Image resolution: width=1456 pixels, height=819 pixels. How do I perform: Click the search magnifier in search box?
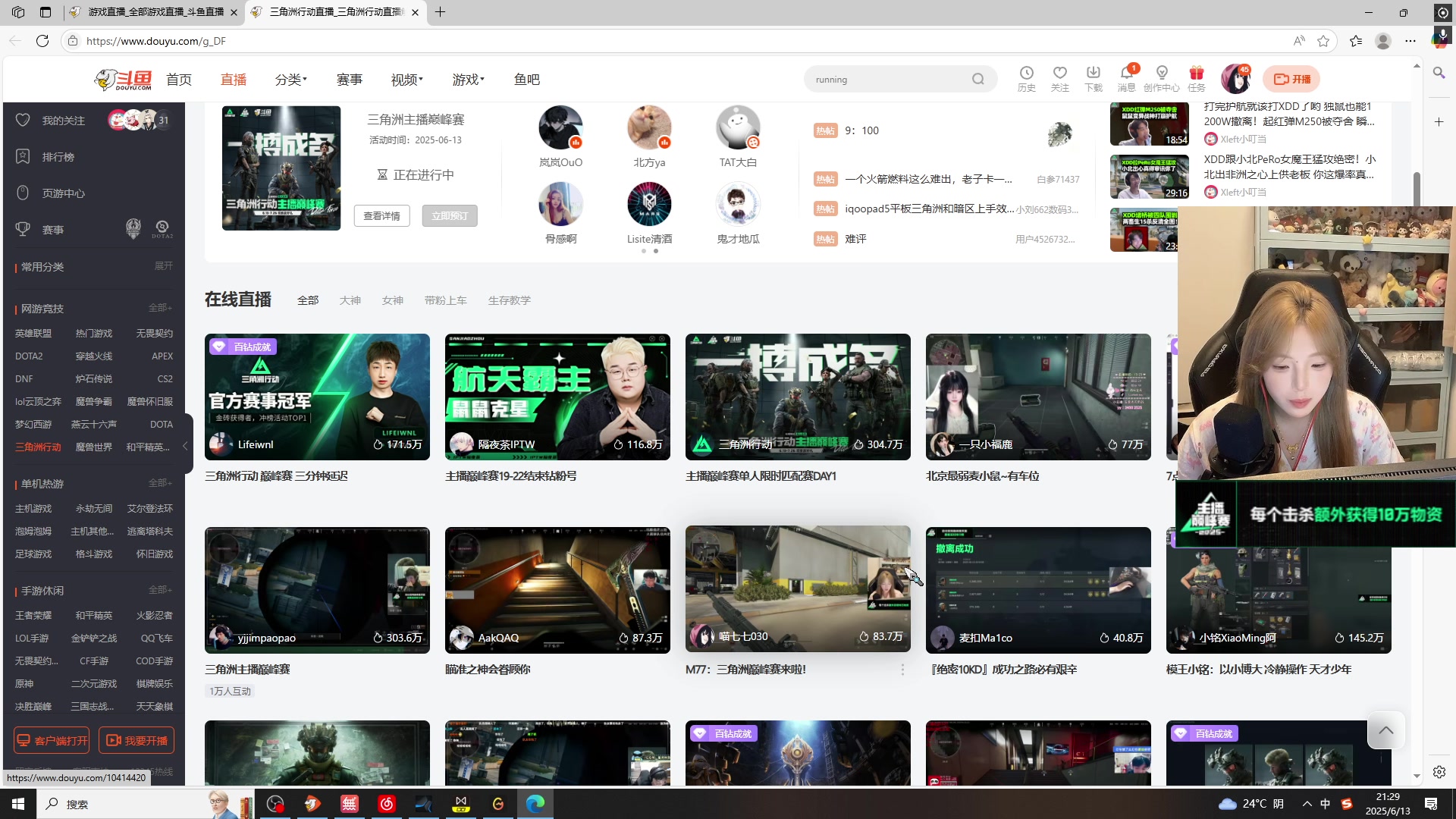pos(977,79)
